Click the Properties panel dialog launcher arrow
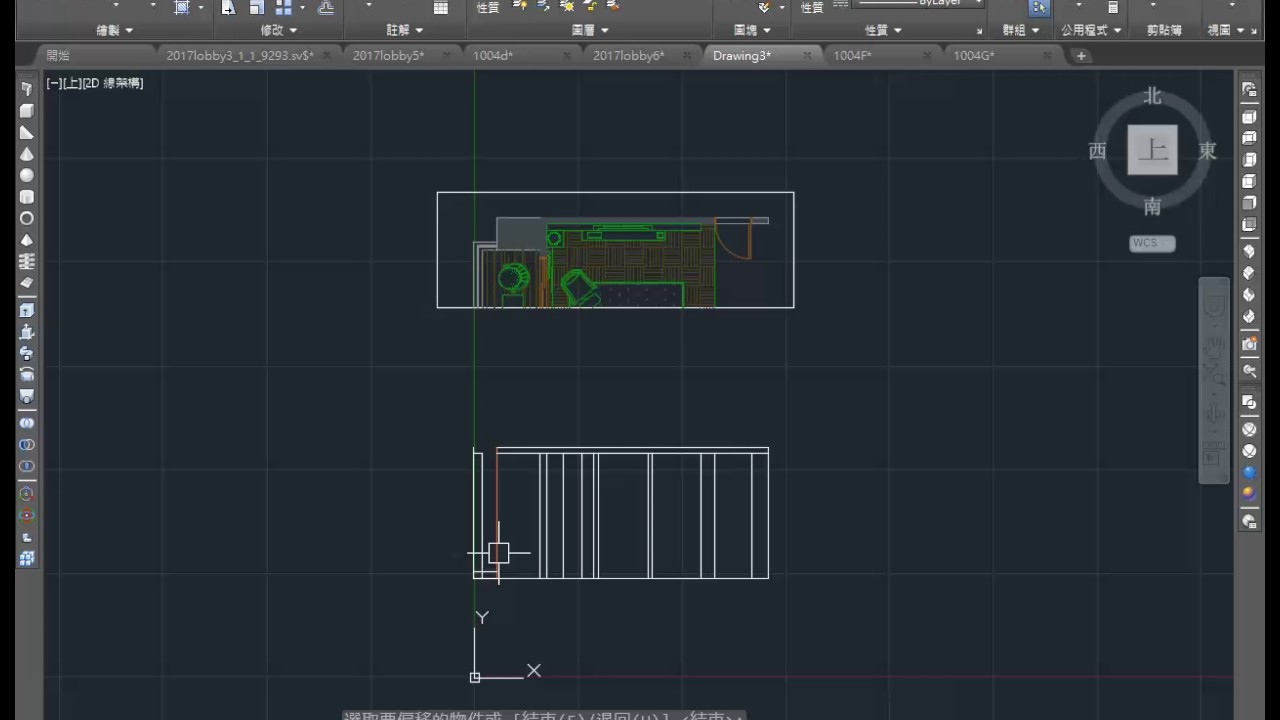1280x720 pixels. pyautogui.click(x=980, y=31)
